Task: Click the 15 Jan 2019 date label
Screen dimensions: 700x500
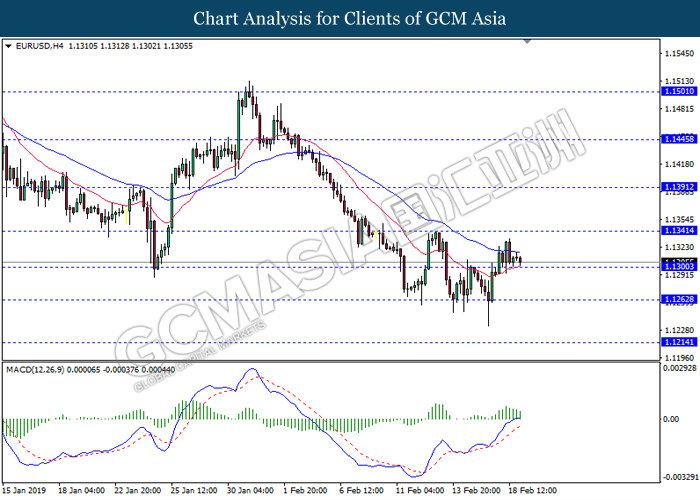Action: point(24,490)
